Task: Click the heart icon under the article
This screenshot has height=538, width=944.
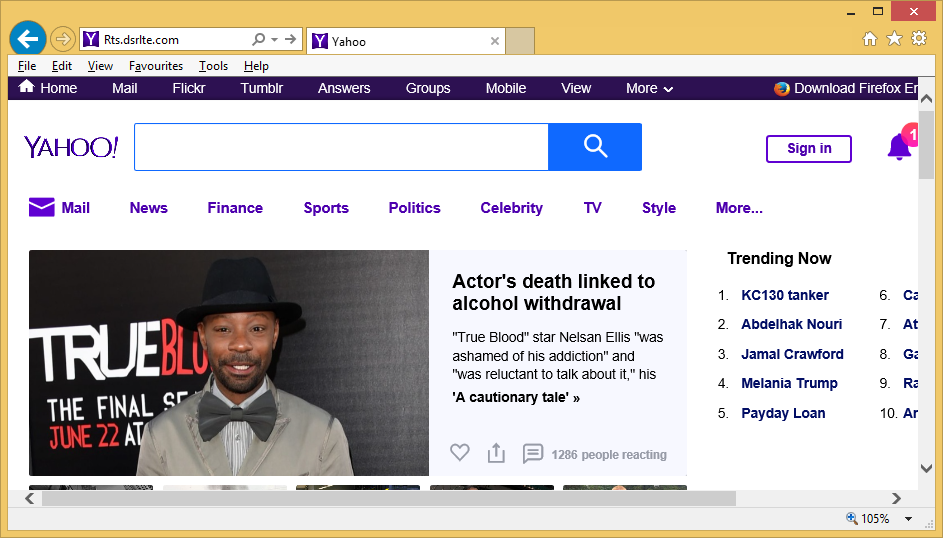Action: tap(459, 453)
